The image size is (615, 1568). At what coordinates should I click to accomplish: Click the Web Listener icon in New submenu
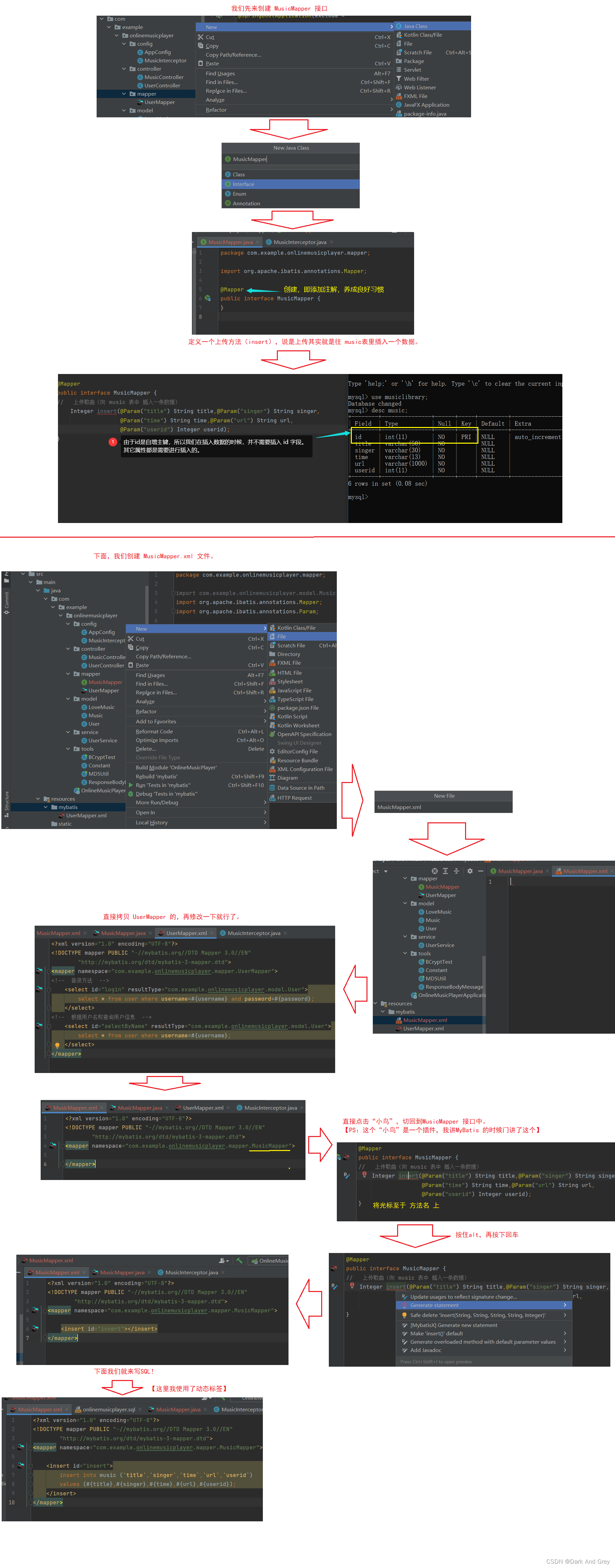[398, 87]
